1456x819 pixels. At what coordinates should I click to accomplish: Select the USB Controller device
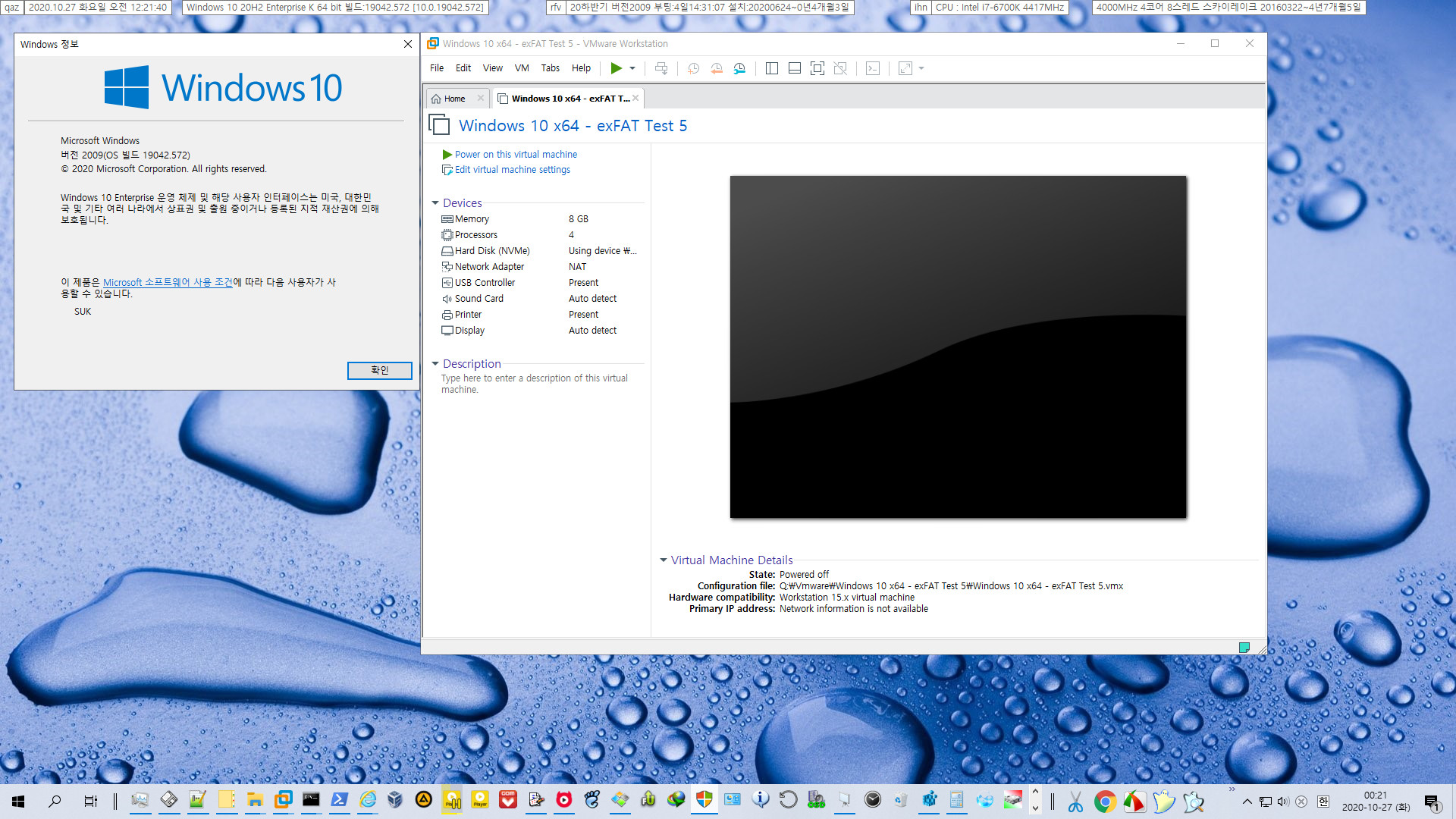pos(540,283)
